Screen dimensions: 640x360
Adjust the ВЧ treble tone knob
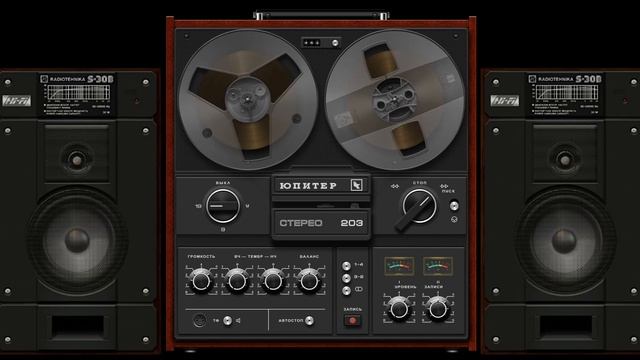(237, 281)
